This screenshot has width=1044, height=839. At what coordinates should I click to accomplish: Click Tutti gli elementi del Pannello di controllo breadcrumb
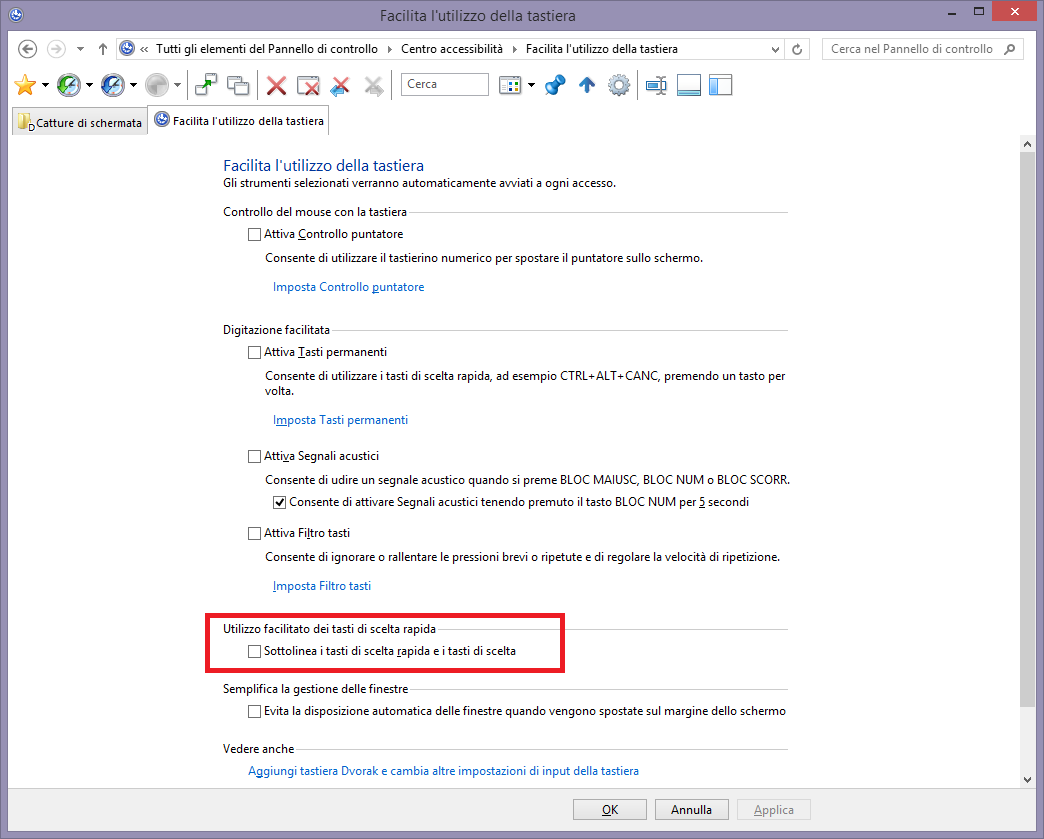click(x=266, y=49)
